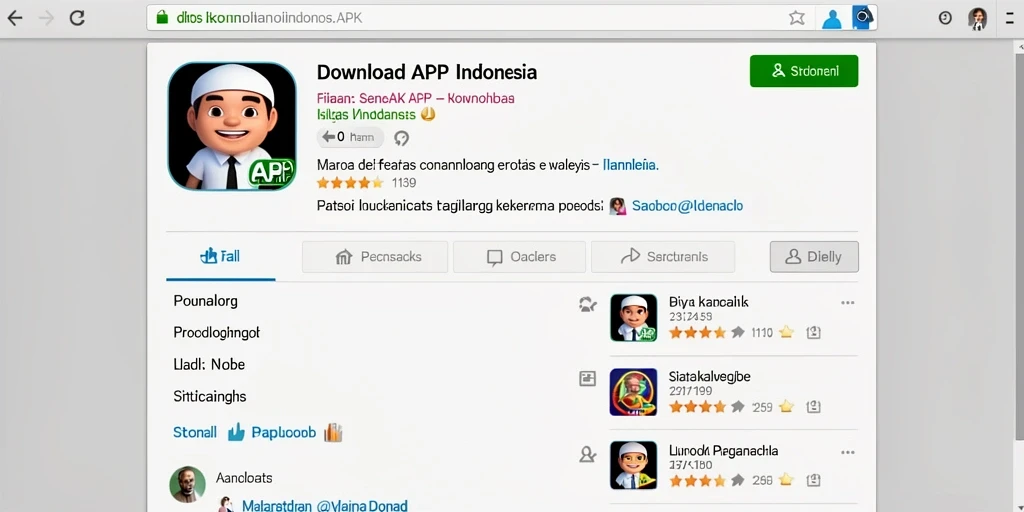This screenshot has height=512, width=1024.
Task: Switch to the Pecnsacks tab
Action: click(x=375, y=257)
